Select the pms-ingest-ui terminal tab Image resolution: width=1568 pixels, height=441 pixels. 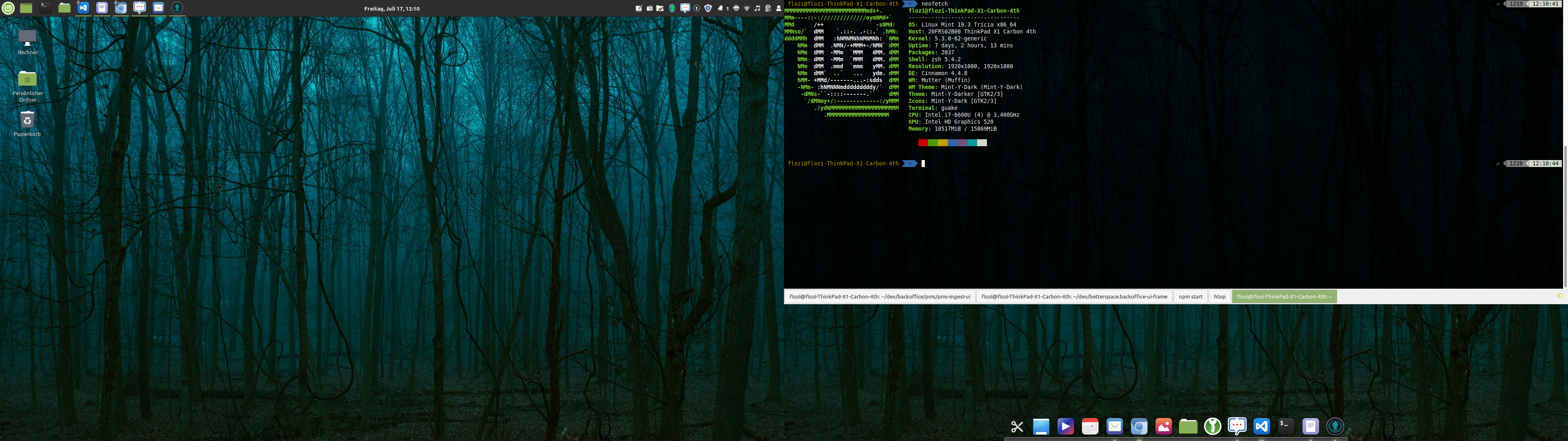click(x=880, y=296)
